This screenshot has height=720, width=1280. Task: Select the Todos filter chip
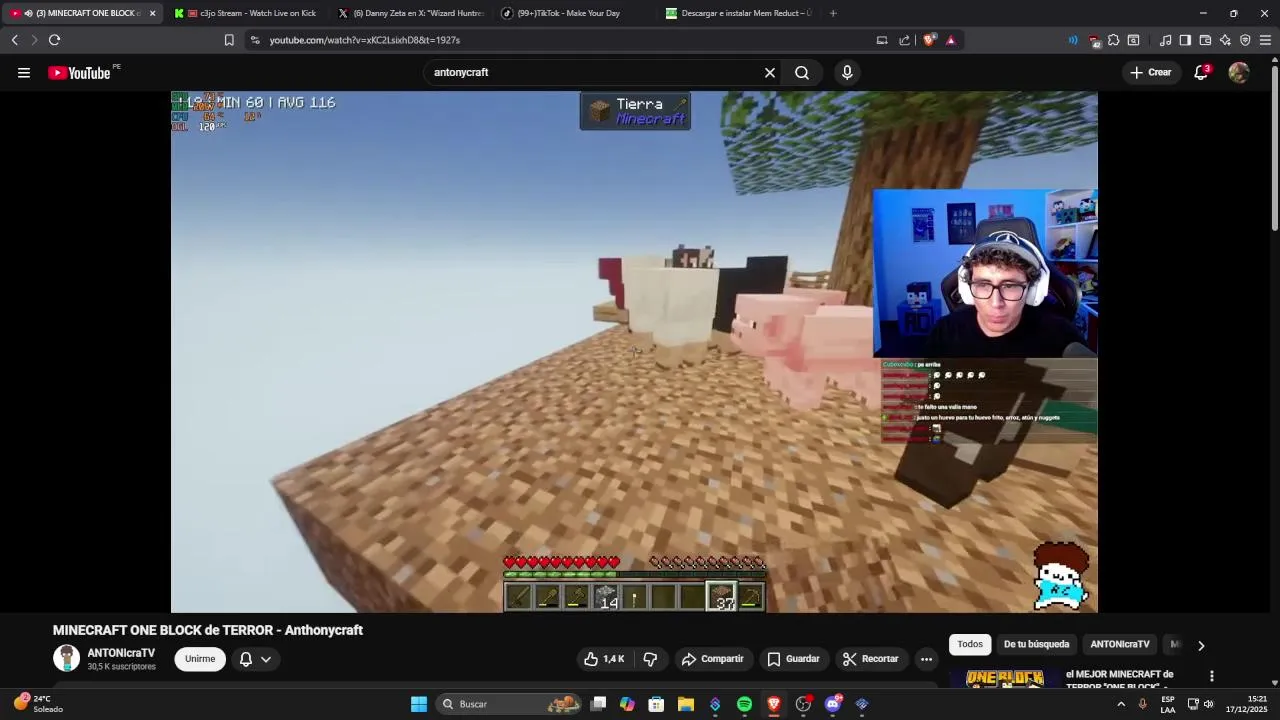pyautogui.click(x=970, y=644)
